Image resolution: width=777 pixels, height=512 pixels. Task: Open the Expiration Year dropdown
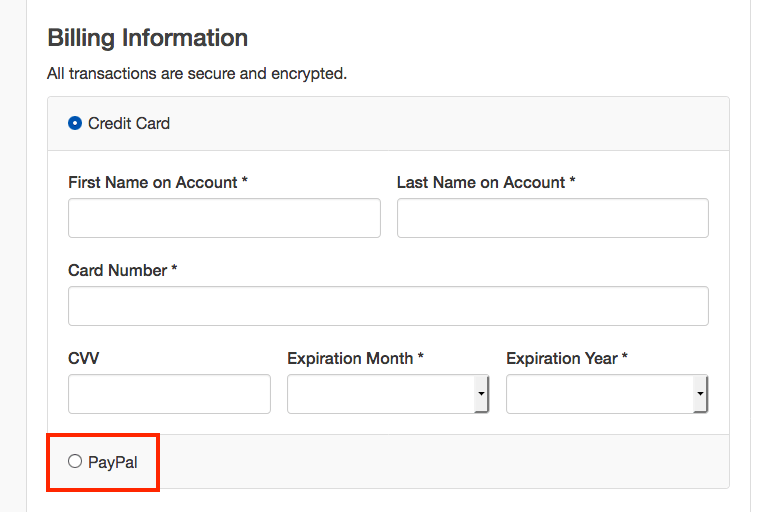point(599,394)
